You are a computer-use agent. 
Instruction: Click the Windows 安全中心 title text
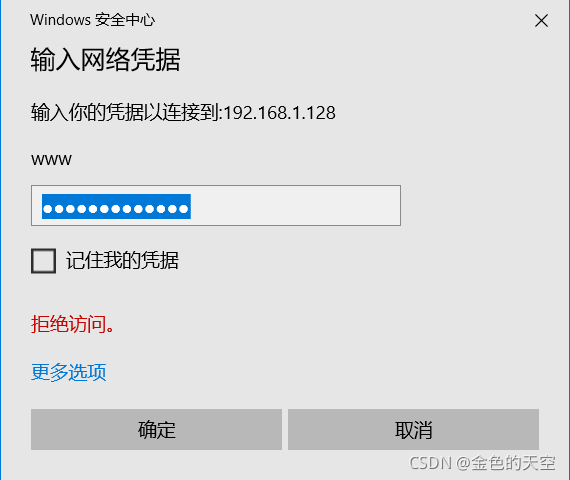(93, 20)
